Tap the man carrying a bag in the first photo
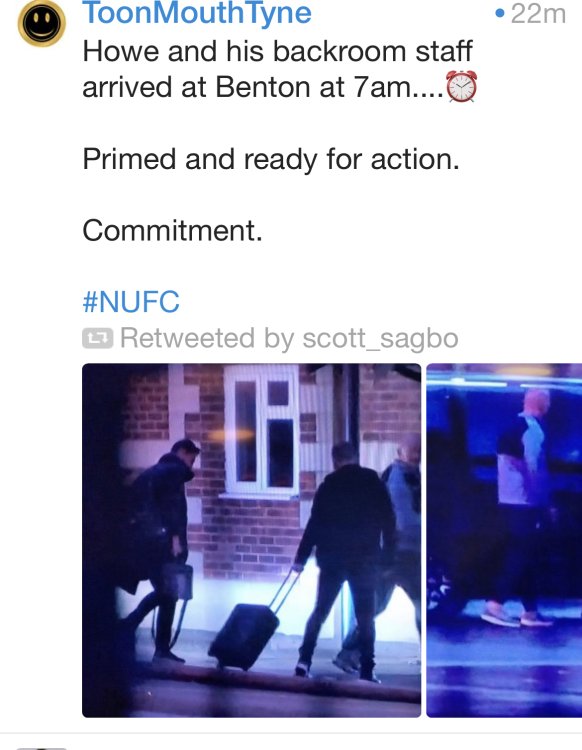This screenshot has height=750, width=582. 163,550
